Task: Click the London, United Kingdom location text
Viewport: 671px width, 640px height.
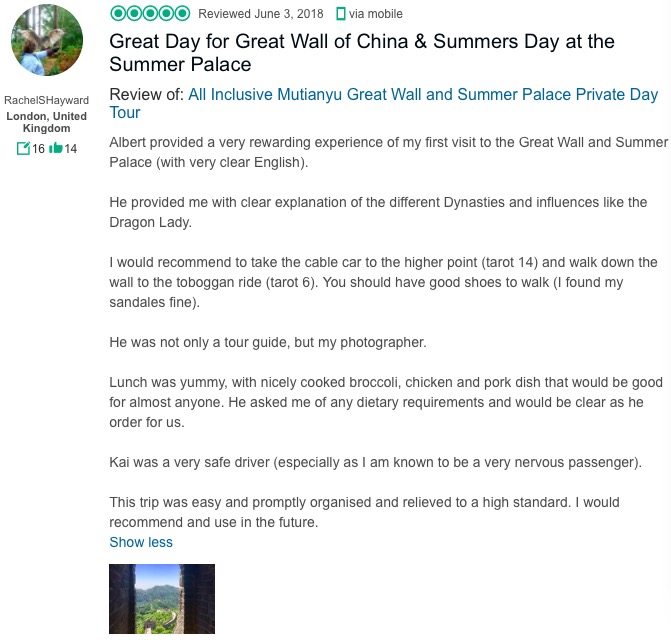Action: click(46, 122)
